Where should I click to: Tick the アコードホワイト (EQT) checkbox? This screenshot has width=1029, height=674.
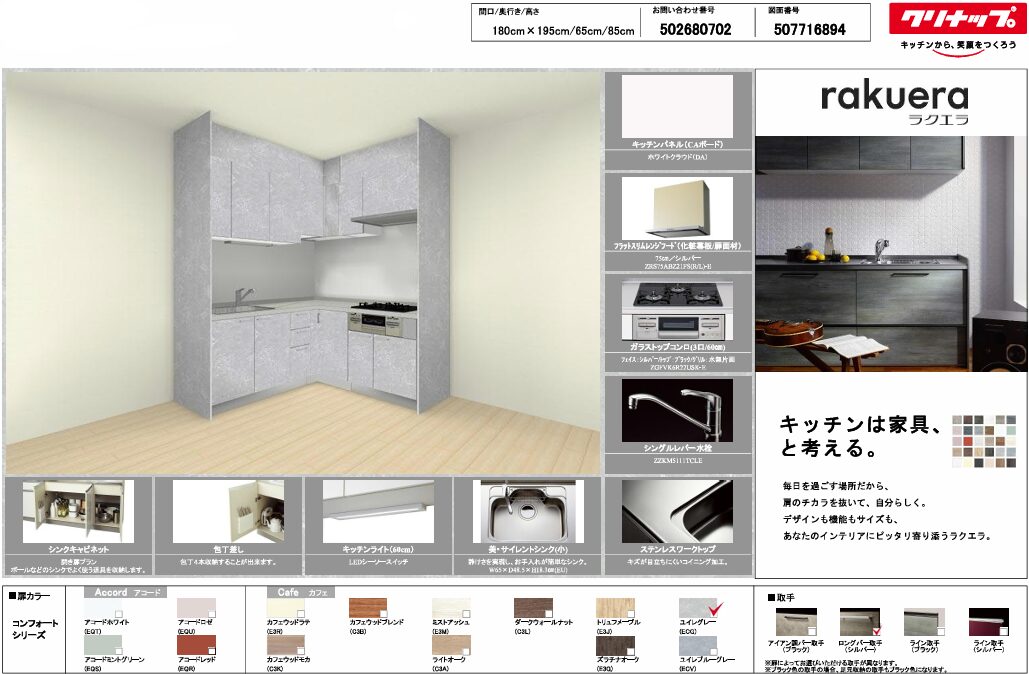pyautogui.click(x=119, y=614)
